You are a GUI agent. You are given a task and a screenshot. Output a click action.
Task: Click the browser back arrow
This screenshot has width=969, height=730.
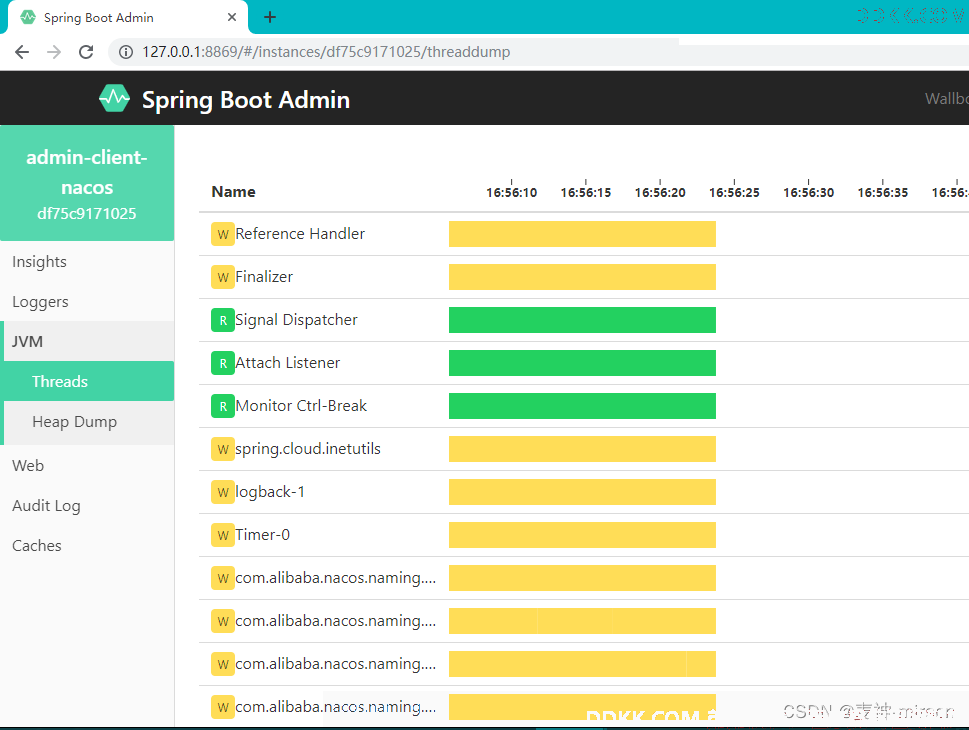click(x=22, y=52)
